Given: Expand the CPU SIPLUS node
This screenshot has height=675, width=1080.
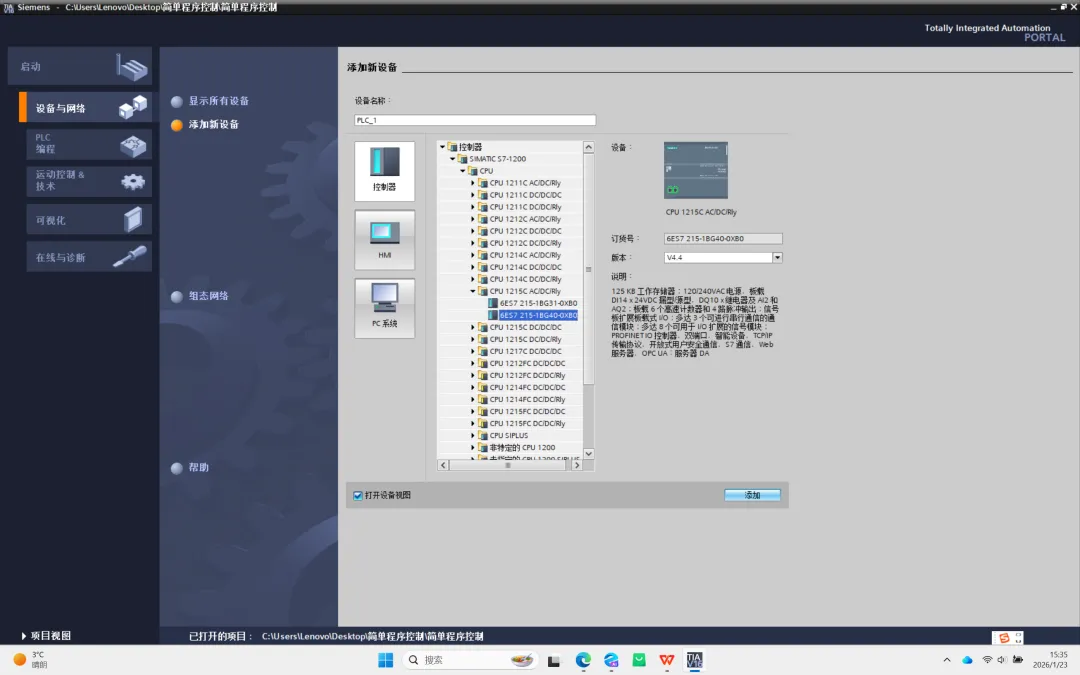Looking at the screenshot, I should click(473, 435).
